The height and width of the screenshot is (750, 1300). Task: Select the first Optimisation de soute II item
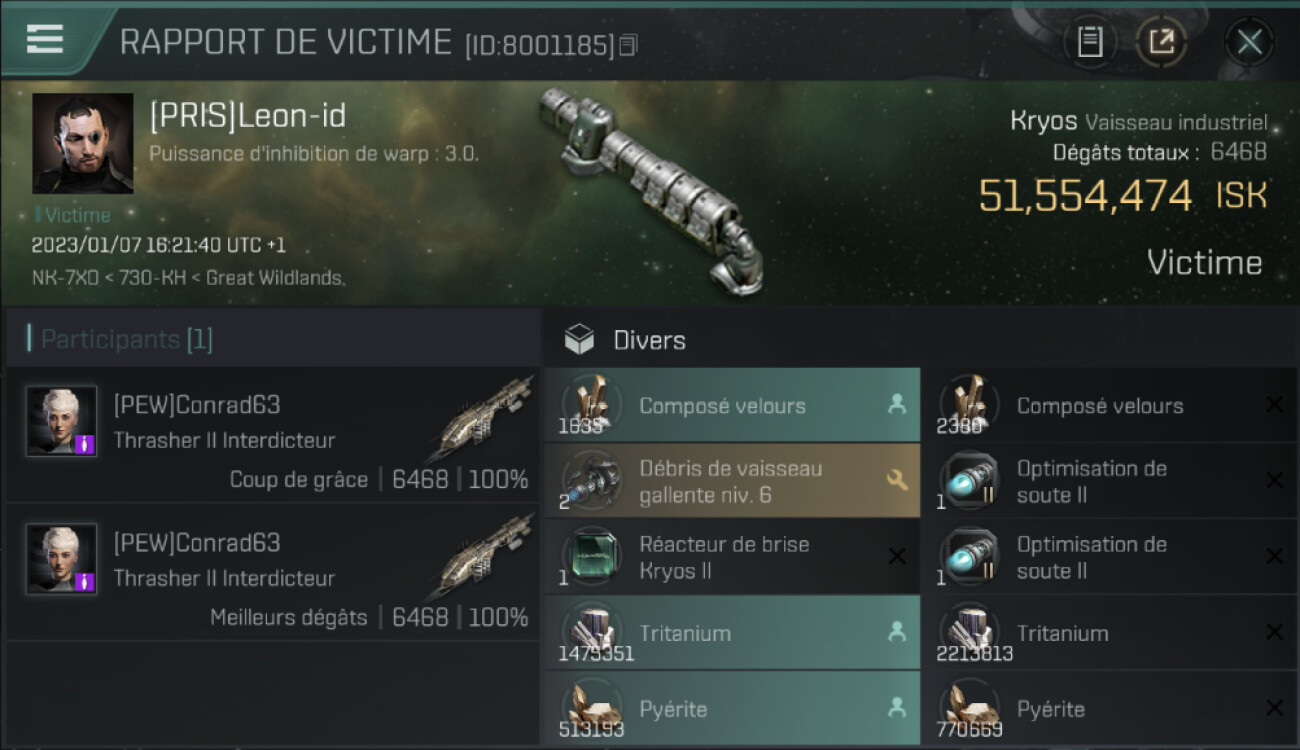(1110, 481)
